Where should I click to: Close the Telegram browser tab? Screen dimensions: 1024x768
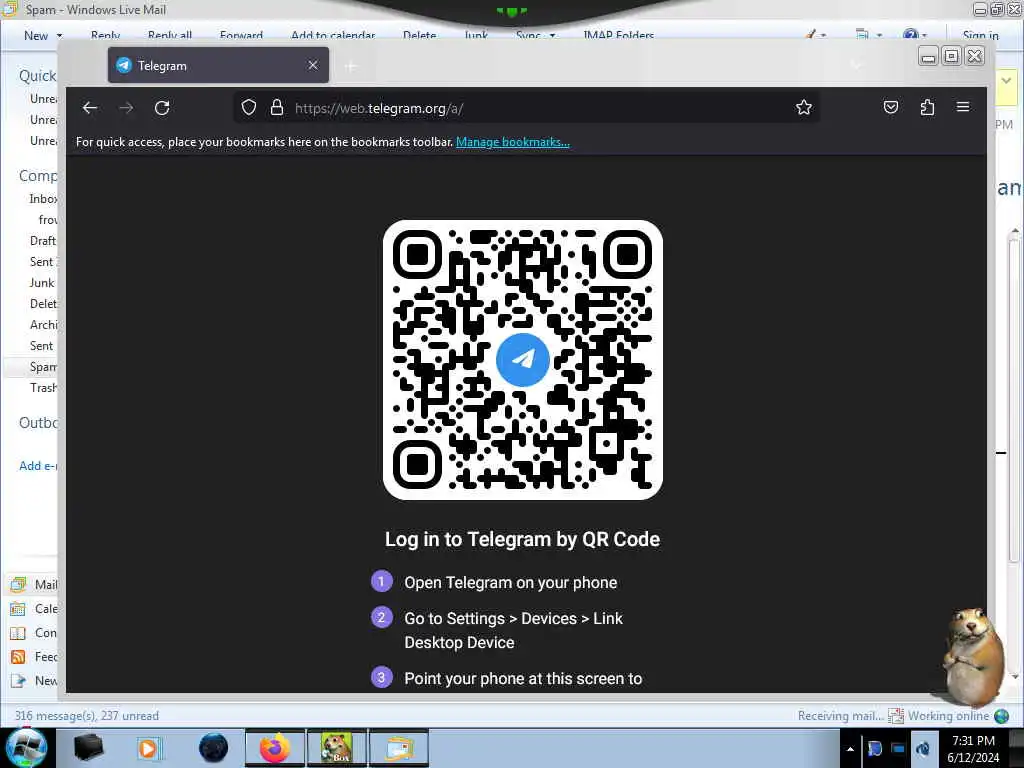pyautogui.click(x=313, y=65)
